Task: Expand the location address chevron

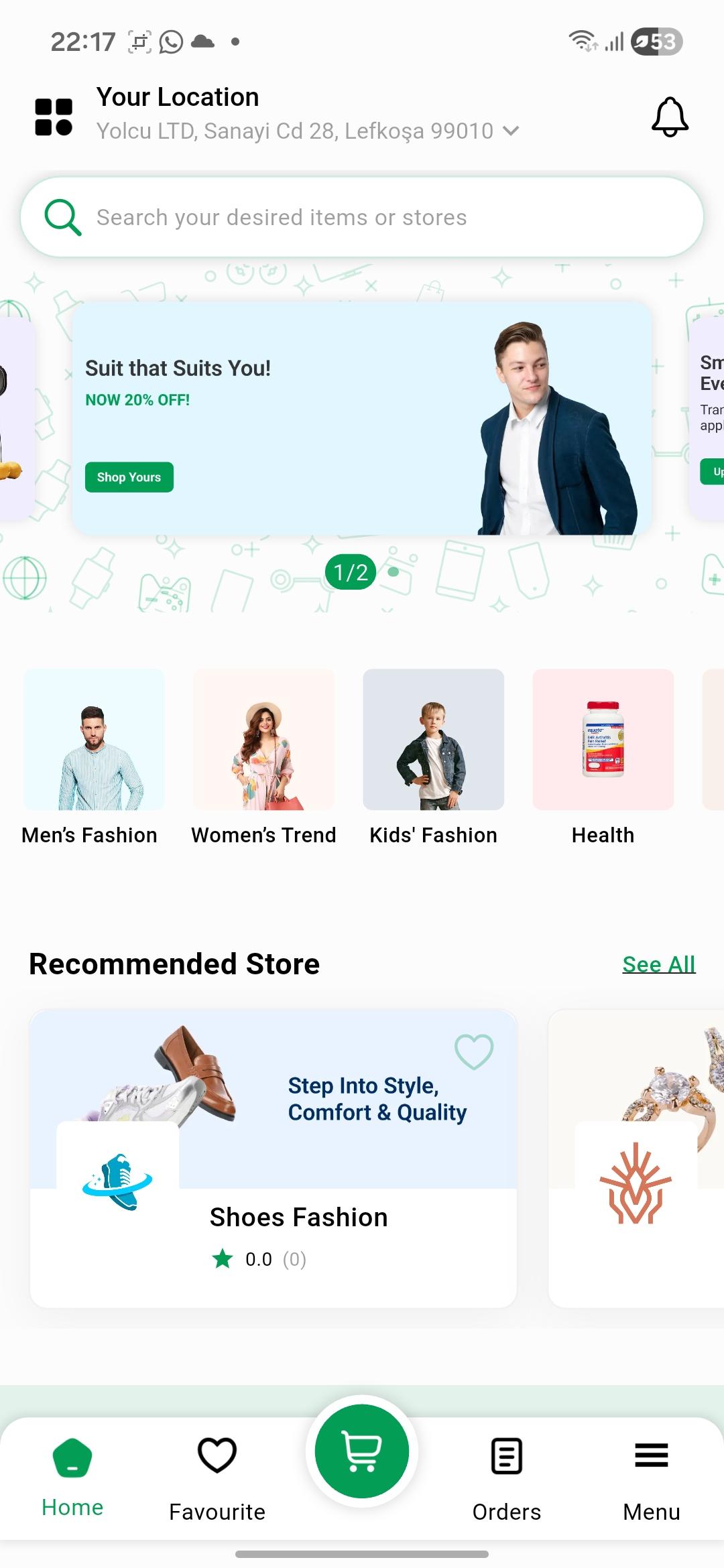Action: click(511, 131)
